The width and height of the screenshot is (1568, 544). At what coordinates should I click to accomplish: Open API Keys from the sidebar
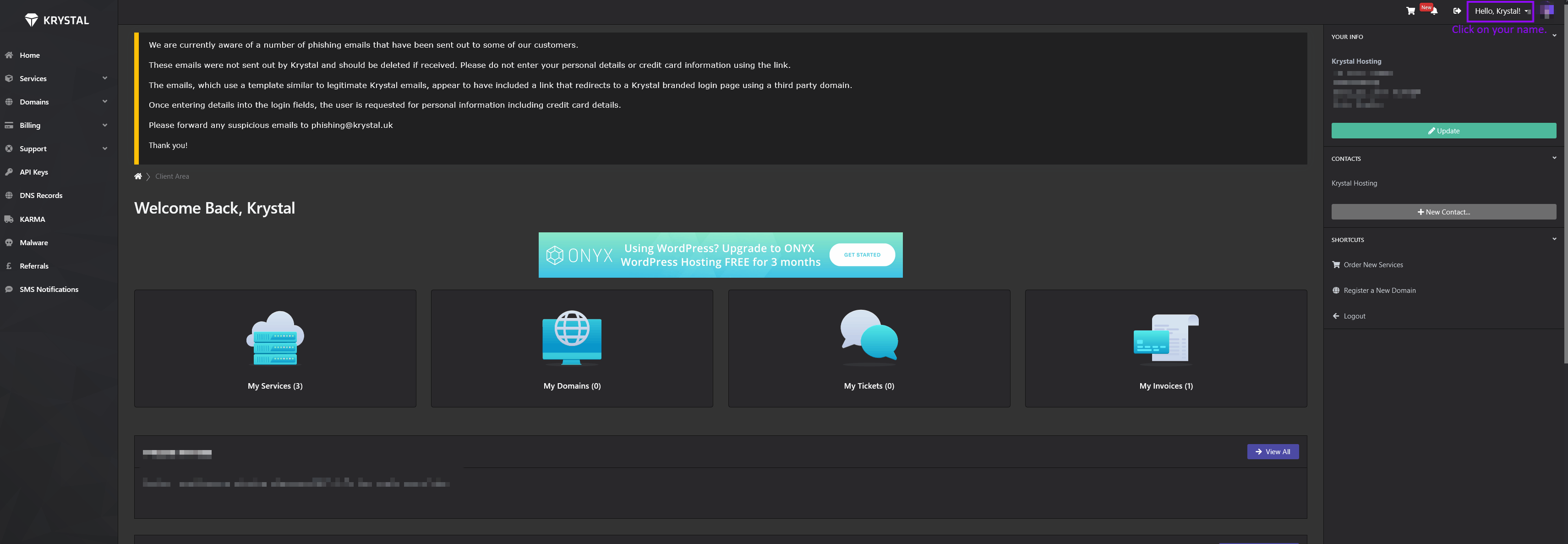[x=33, y=172]
